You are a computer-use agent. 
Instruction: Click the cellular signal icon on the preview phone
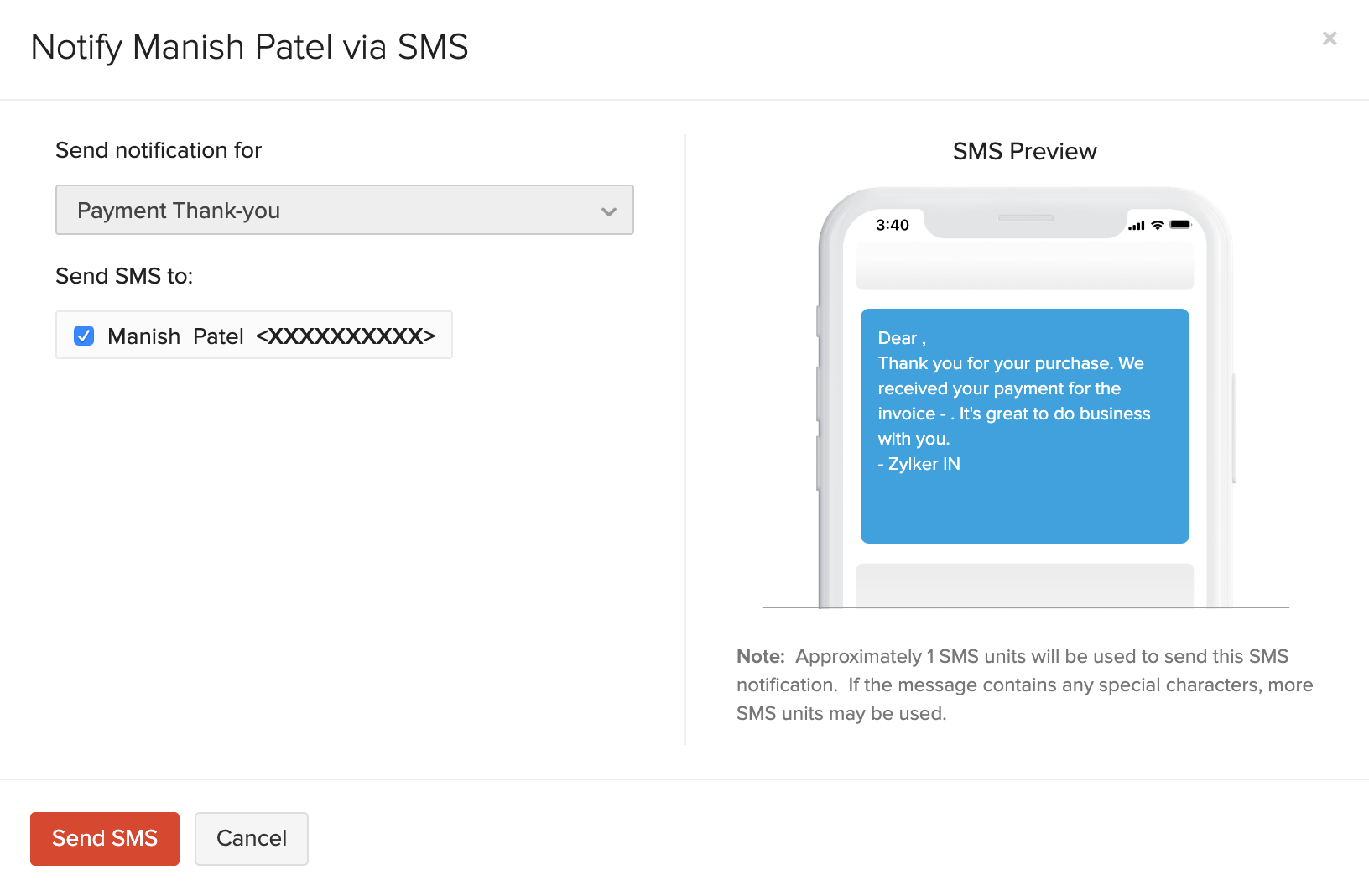(x=1137, y=225)
